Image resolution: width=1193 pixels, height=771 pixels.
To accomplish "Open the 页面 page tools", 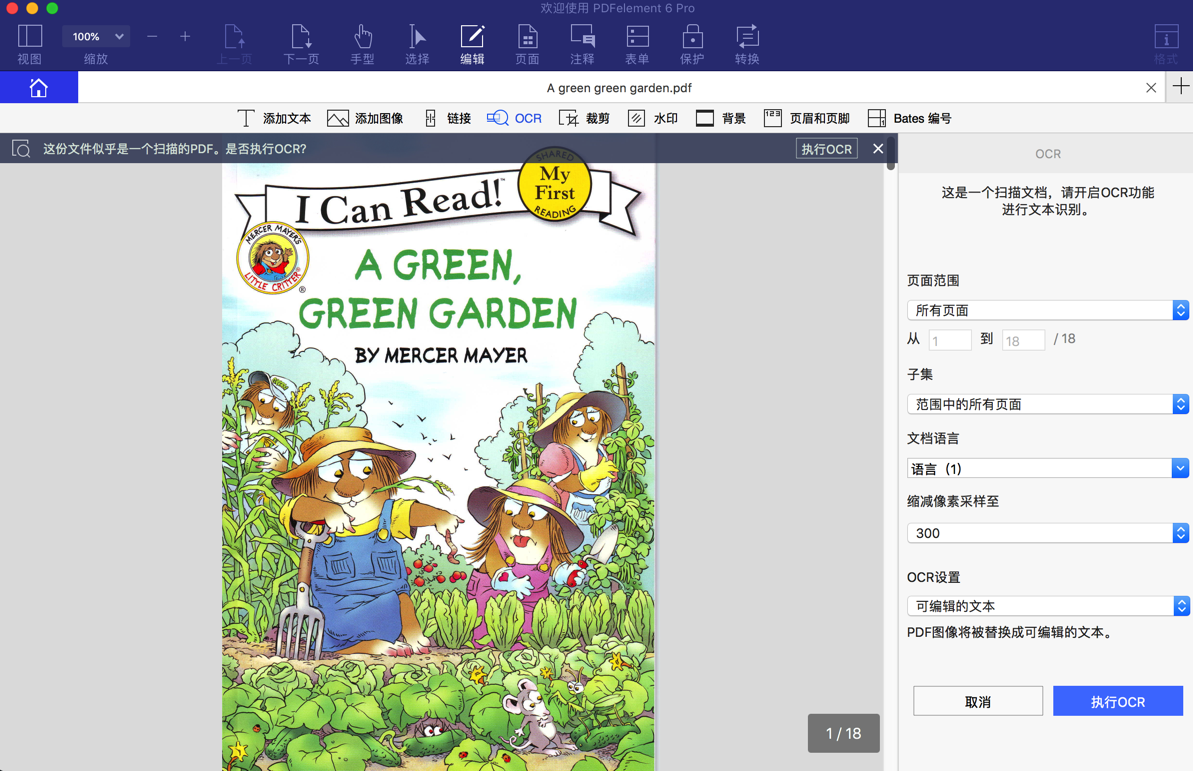I will point(527,44).
